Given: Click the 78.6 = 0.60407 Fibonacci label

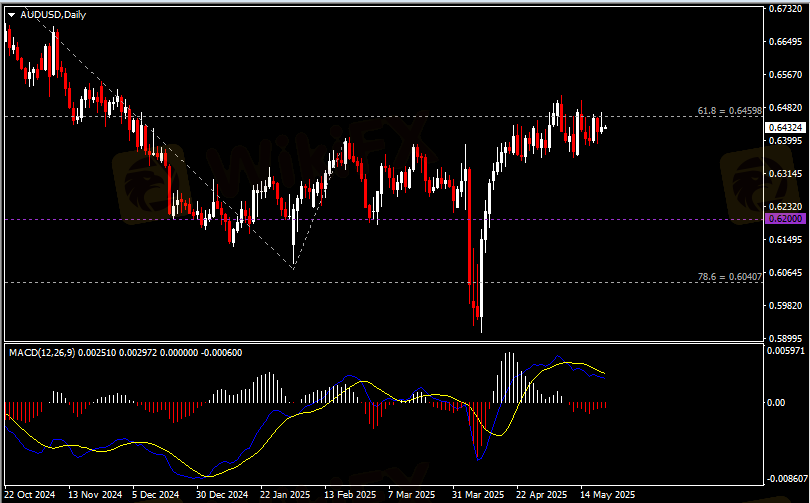Looking at the screenshot, I should coord(730,275).
